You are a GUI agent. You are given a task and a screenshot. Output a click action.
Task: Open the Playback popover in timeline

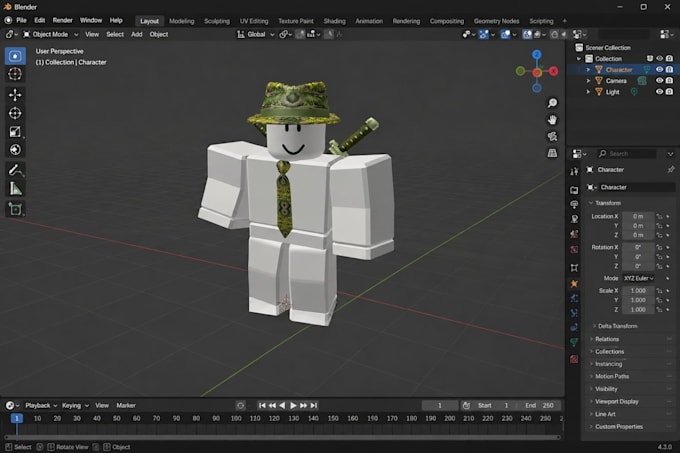point(41,405)
